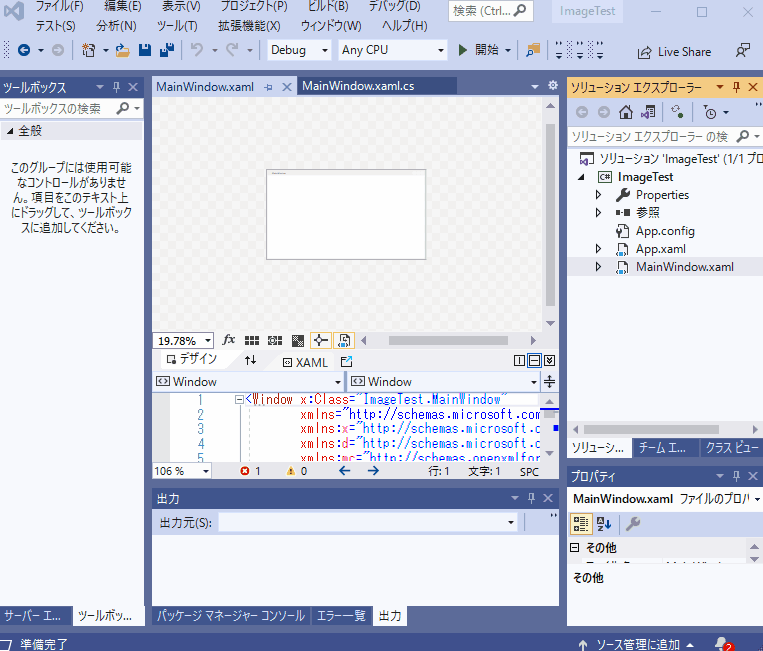This screenshot has width=763, height=651.
Task: Click alphabetical sort icon in Properties
Action: [x=604, y=524]
